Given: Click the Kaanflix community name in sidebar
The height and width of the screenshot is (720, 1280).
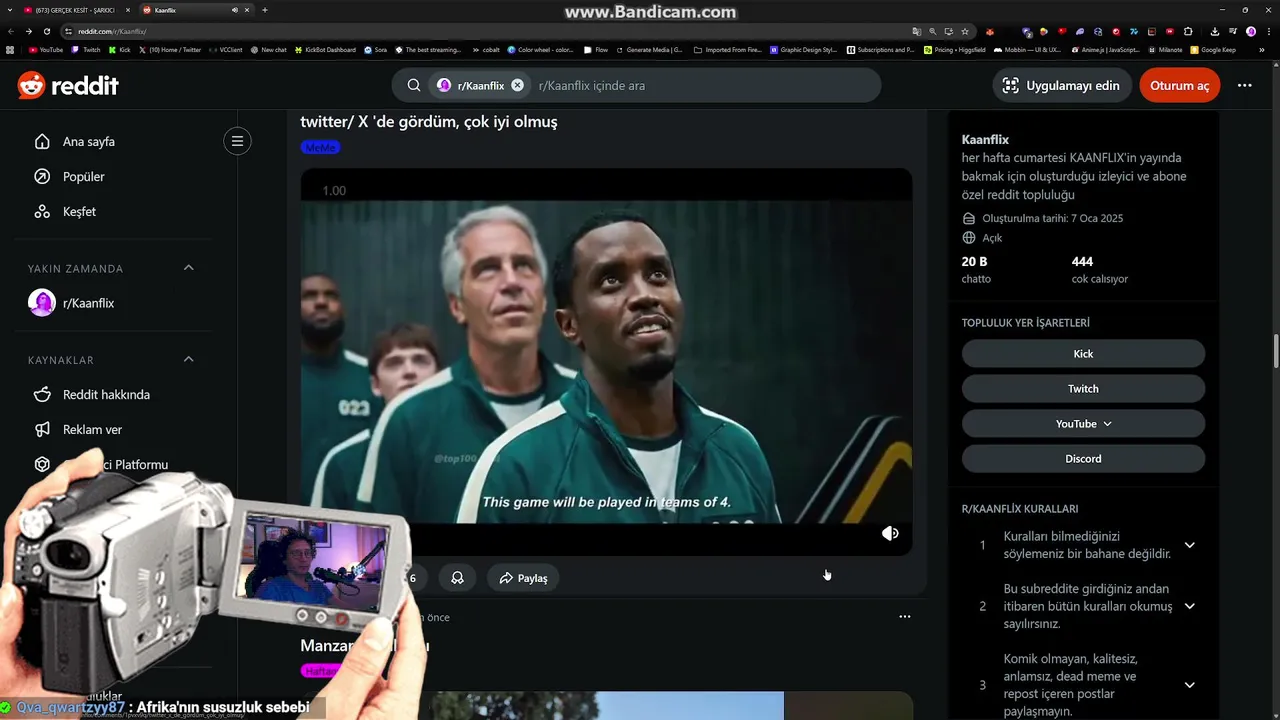Looking at the screenshot, I should (985, 139).
